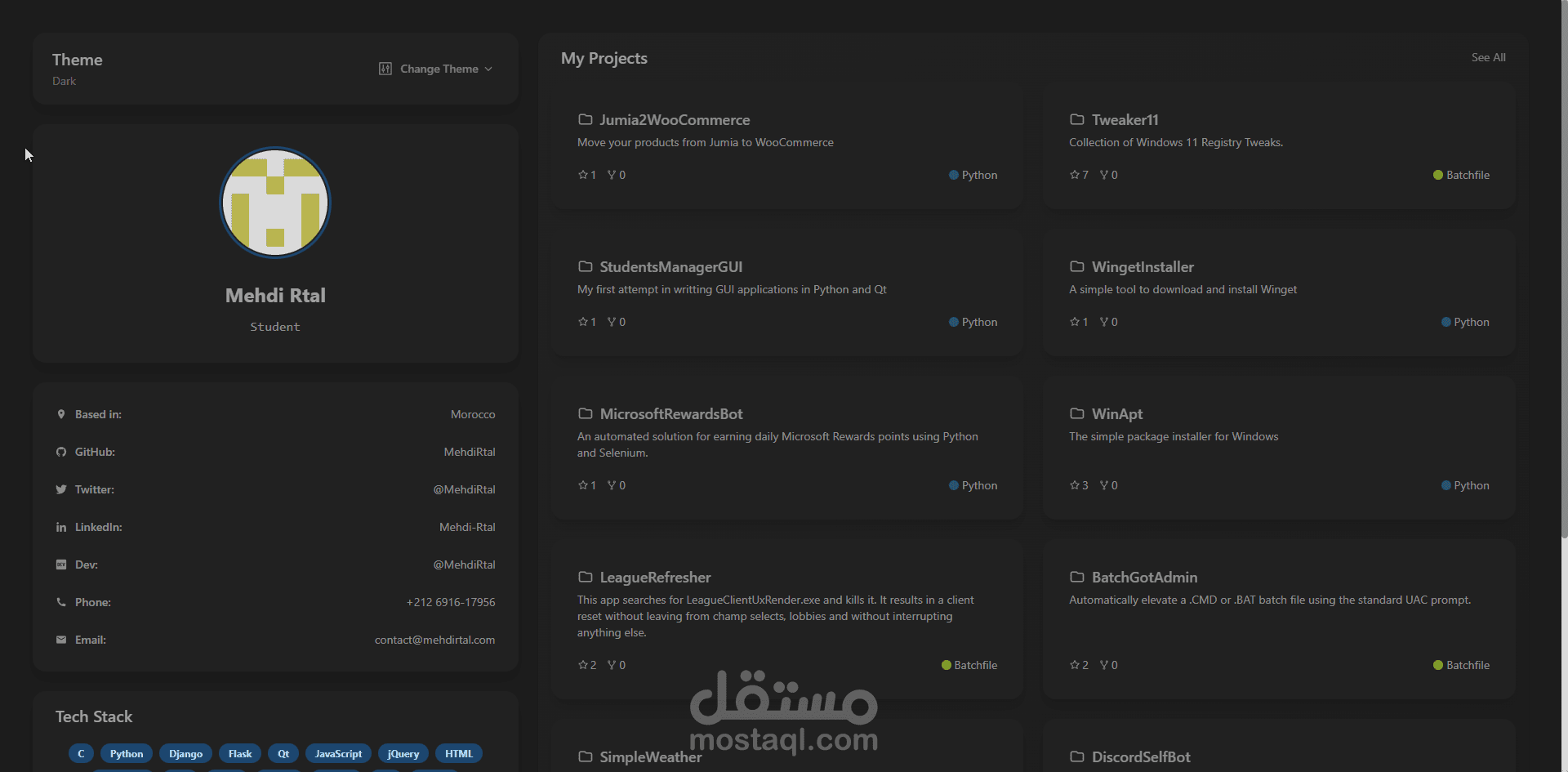Click the Python language dot on Jumia2WooCommerce

pyautogui.click(x=953, y=175)
